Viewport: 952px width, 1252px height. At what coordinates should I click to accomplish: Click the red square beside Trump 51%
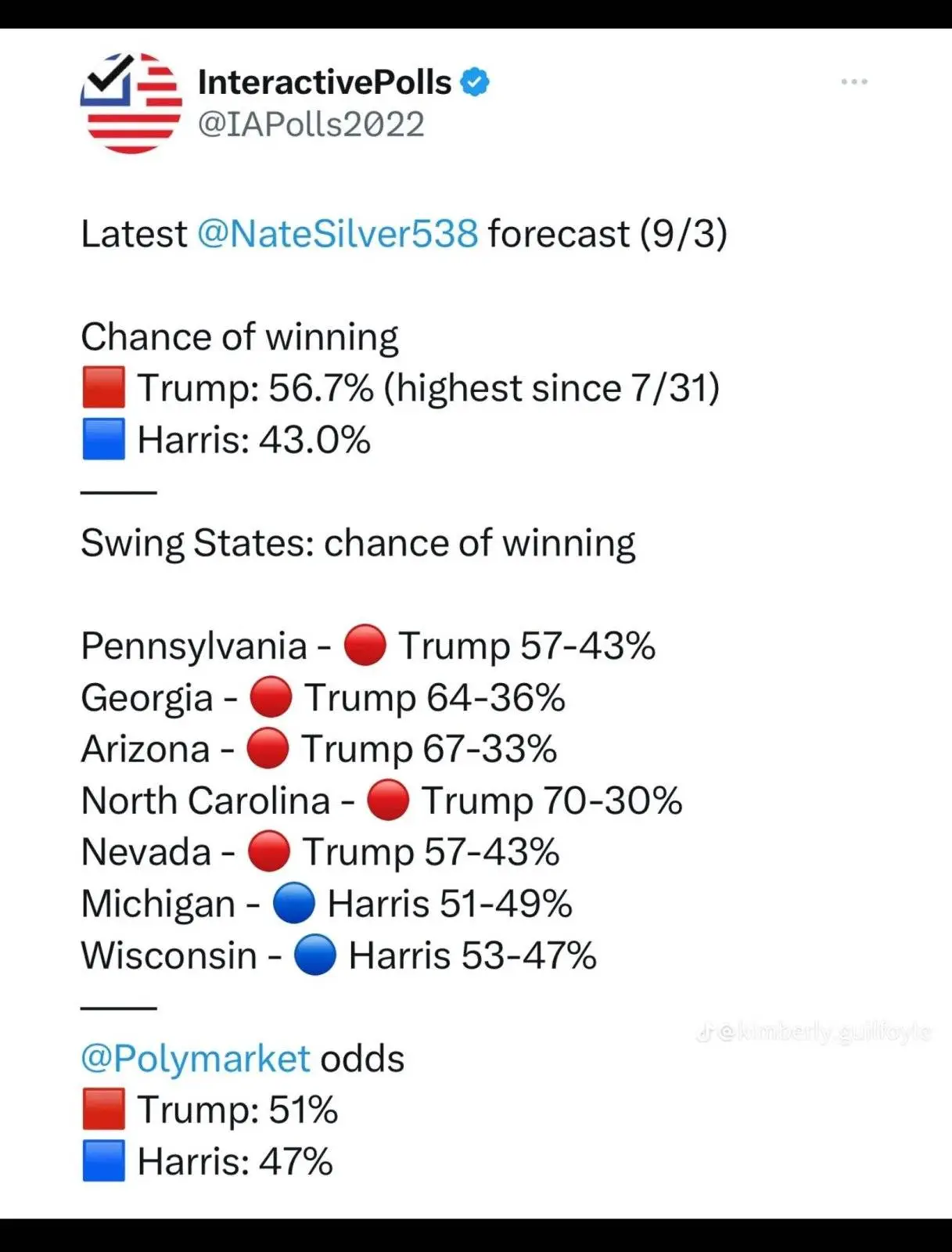(x=104, y=1110)
